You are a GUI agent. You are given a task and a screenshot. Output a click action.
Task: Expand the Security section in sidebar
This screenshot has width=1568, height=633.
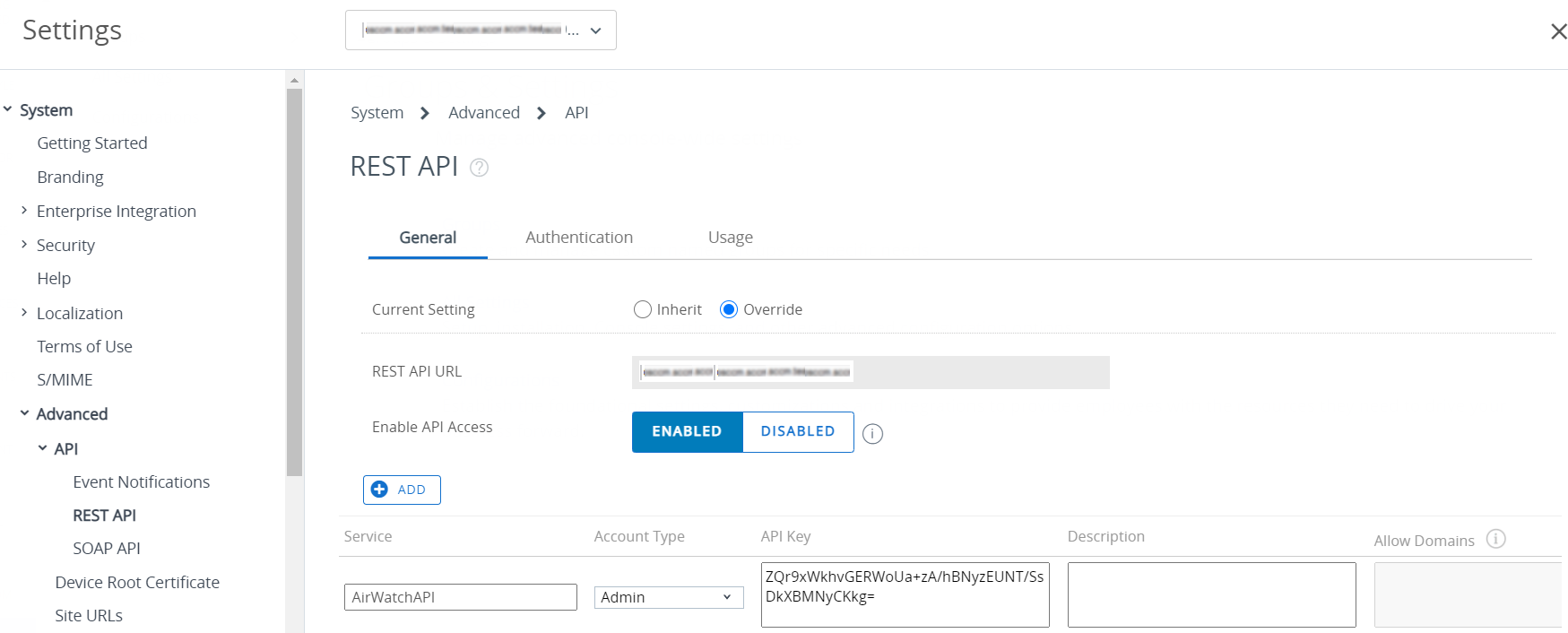click(24, 245)
